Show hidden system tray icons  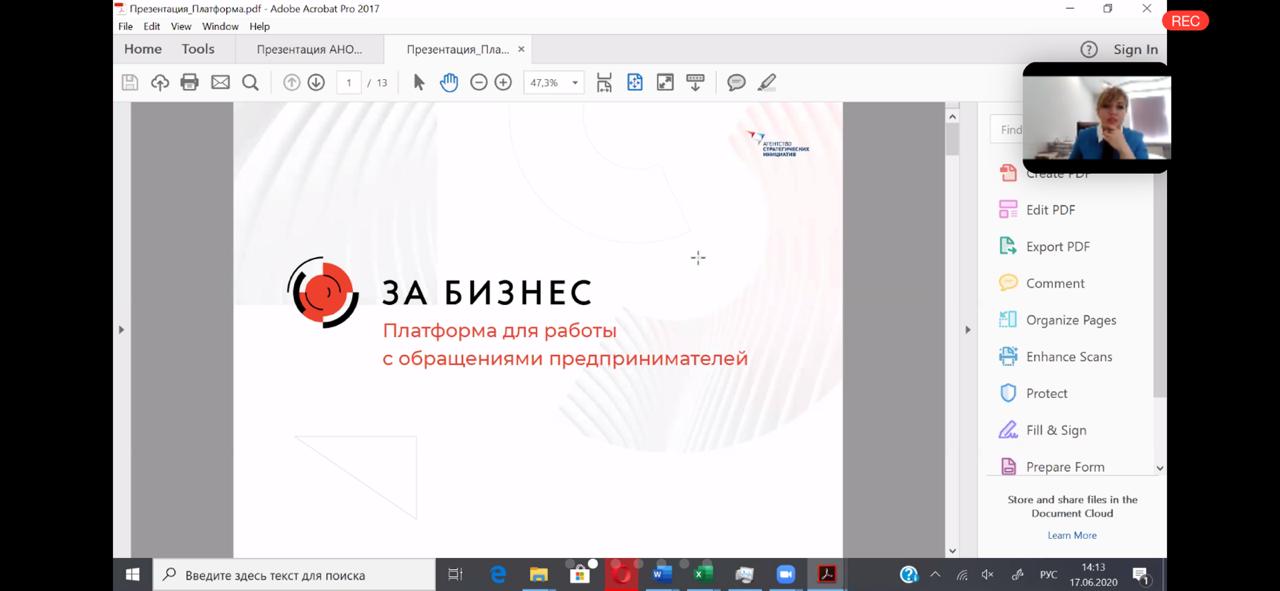[935, 575]
